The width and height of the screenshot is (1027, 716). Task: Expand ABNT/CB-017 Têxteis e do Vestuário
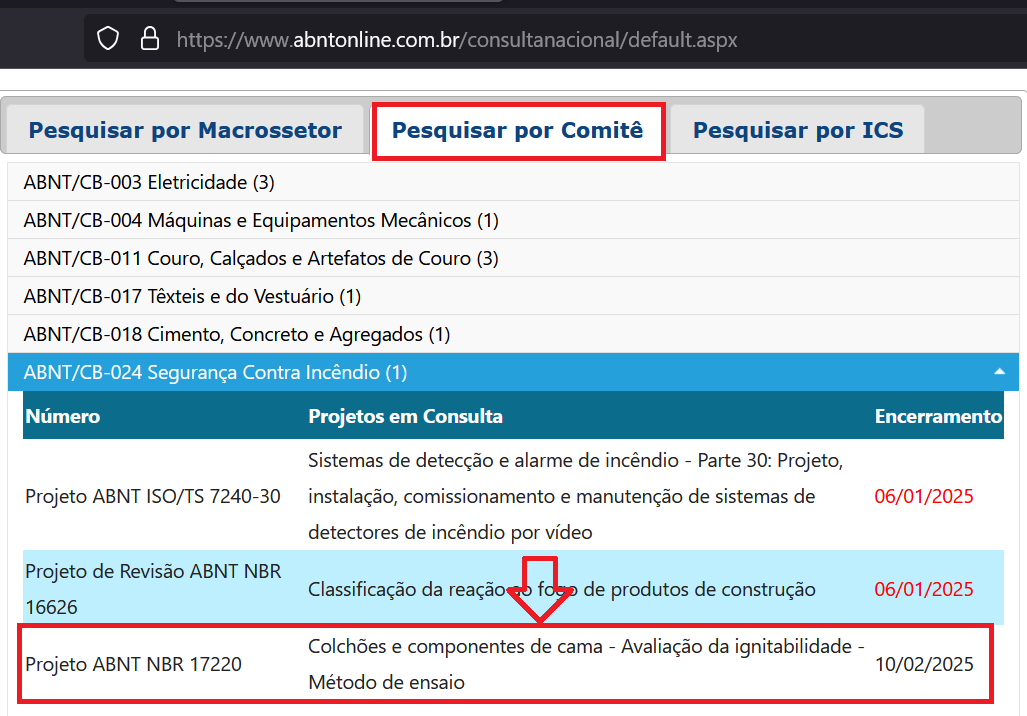[514, 296]
